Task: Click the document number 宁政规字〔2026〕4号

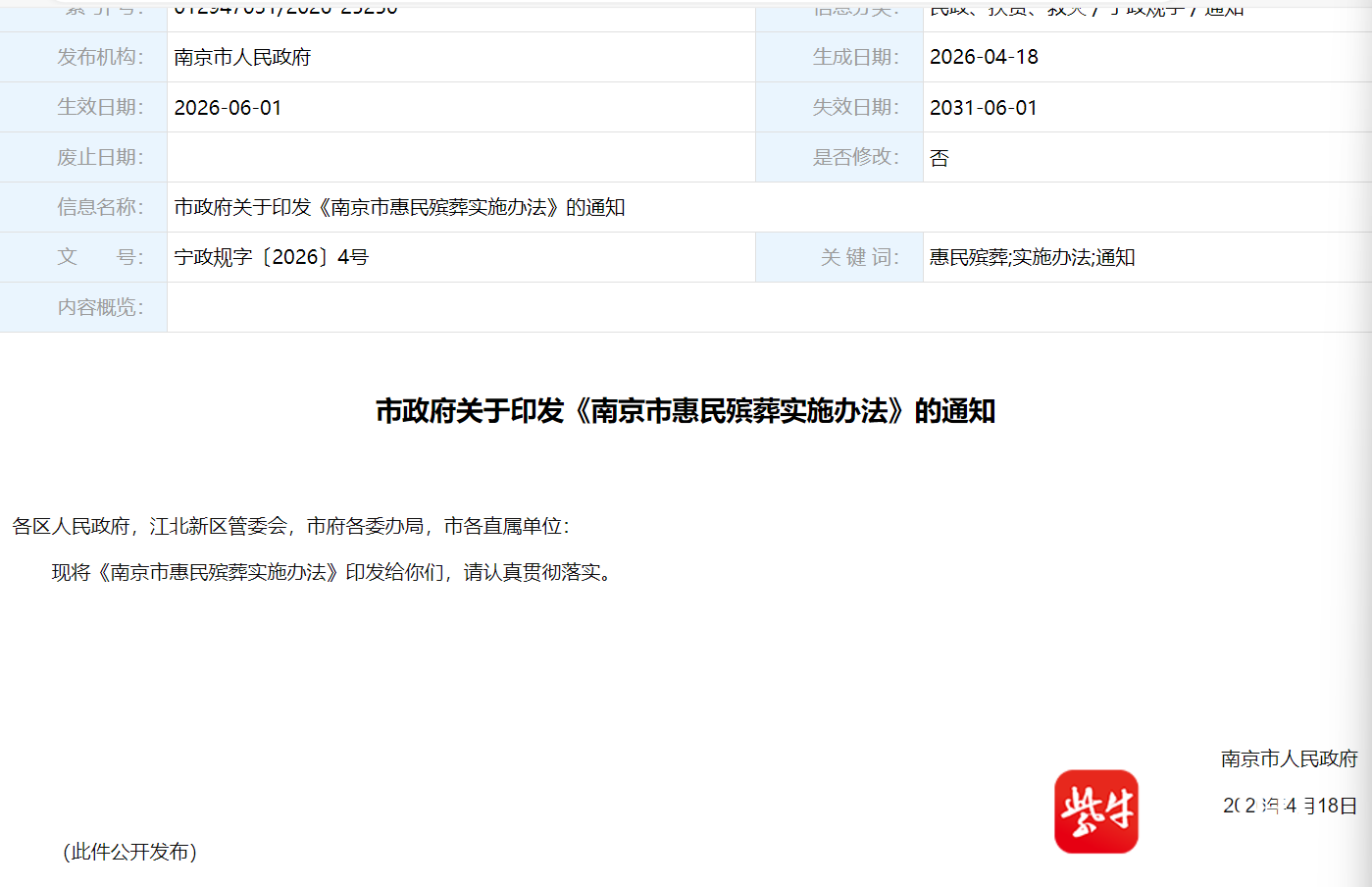Action: [x=271, y=258]
